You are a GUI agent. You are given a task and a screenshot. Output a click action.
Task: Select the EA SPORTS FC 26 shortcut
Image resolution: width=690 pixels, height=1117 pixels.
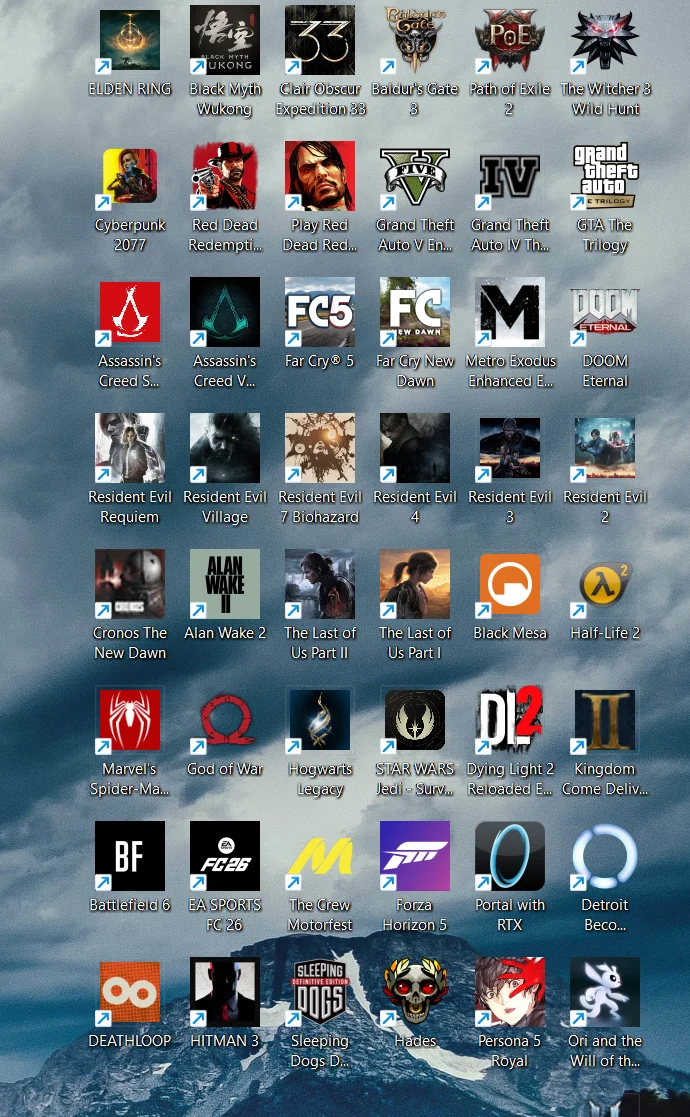click(225, 856)
